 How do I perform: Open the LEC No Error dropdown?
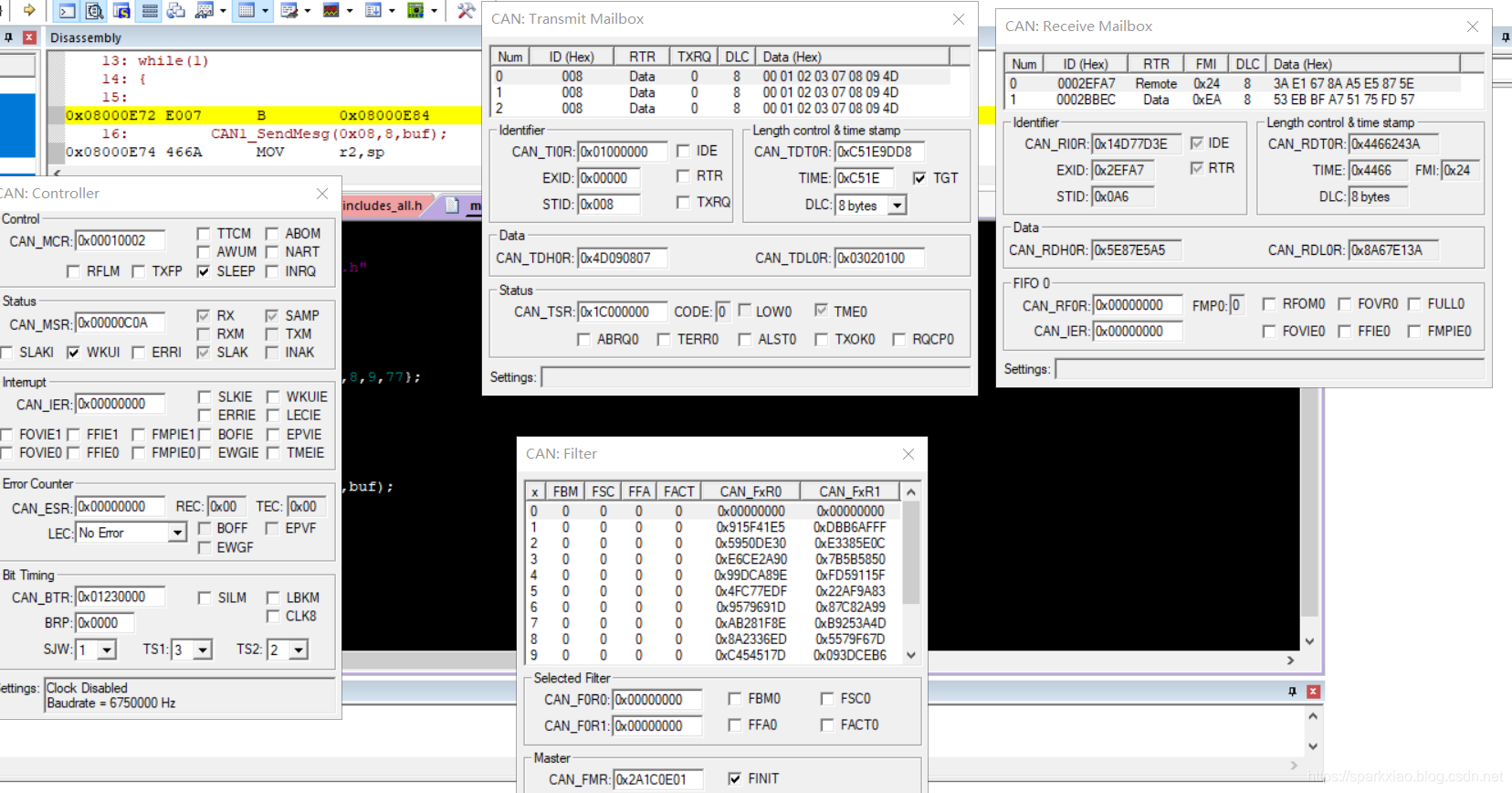pos(177,533)
